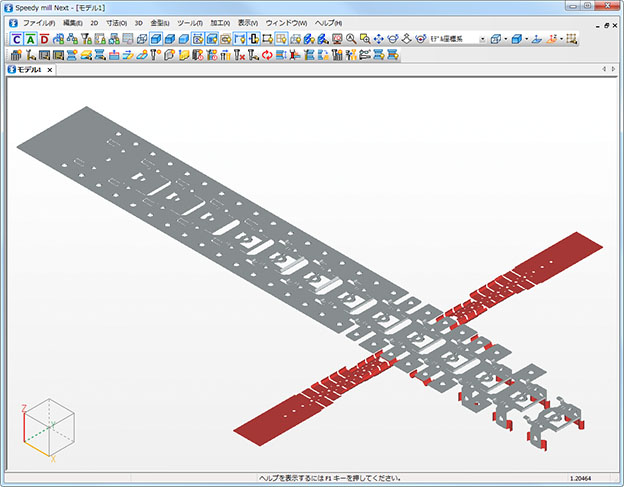Switch to the モデル1 document tab
This screenshot has height=487, width=624.
(x=27, y=70)
